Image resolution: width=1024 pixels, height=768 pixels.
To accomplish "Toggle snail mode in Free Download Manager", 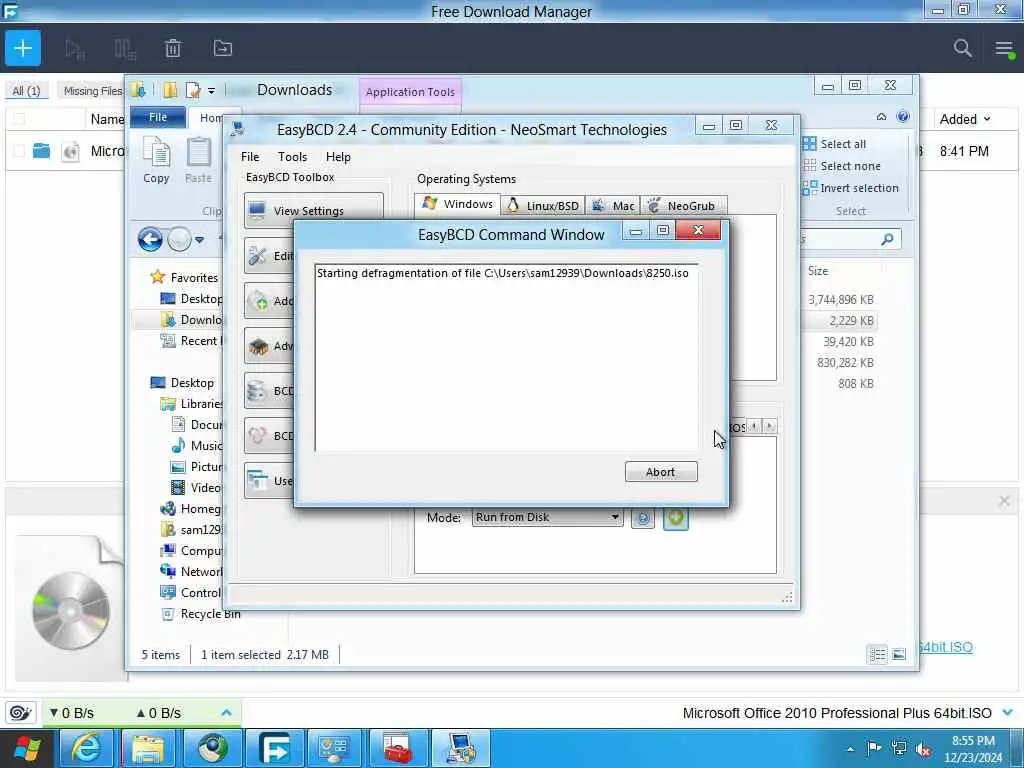I will 21,712.
